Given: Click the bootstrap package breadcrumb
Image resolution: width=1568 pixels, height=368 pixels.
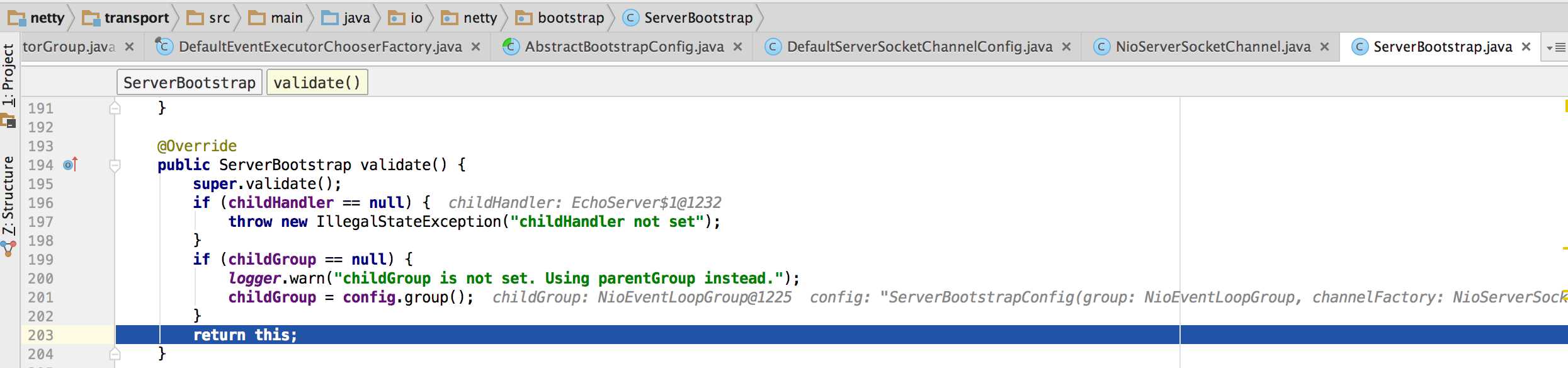Looking at the screenshot, I should (x=560, y=18).
